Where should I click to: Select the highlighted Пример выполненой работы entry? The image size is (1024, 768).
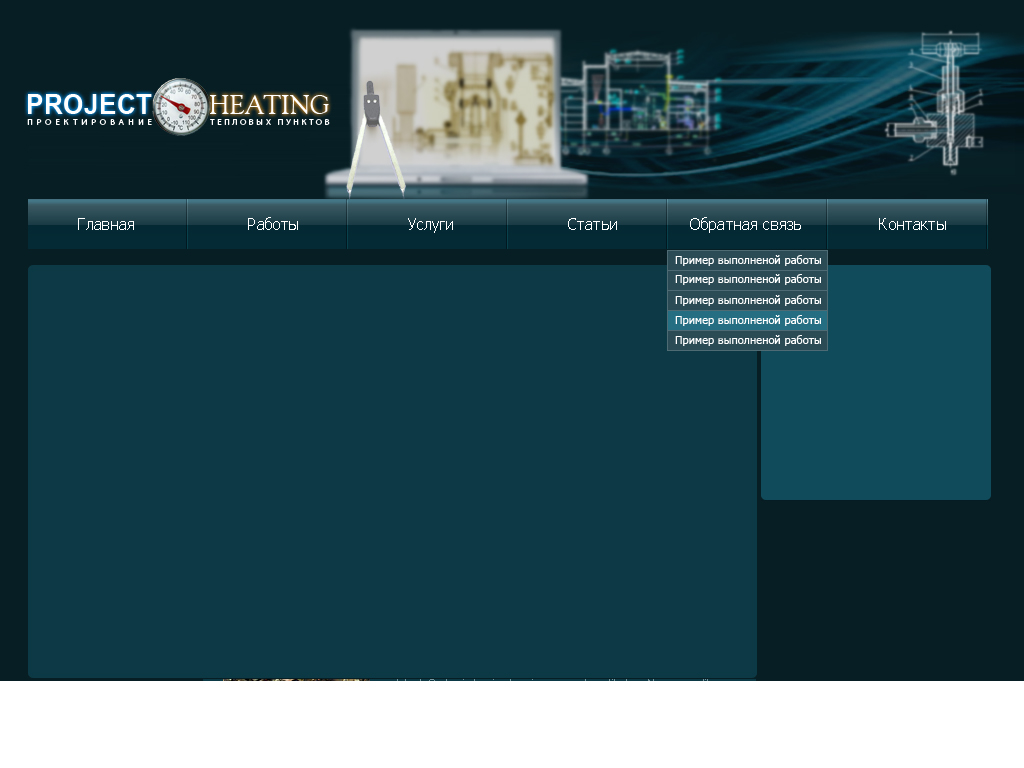747,320
